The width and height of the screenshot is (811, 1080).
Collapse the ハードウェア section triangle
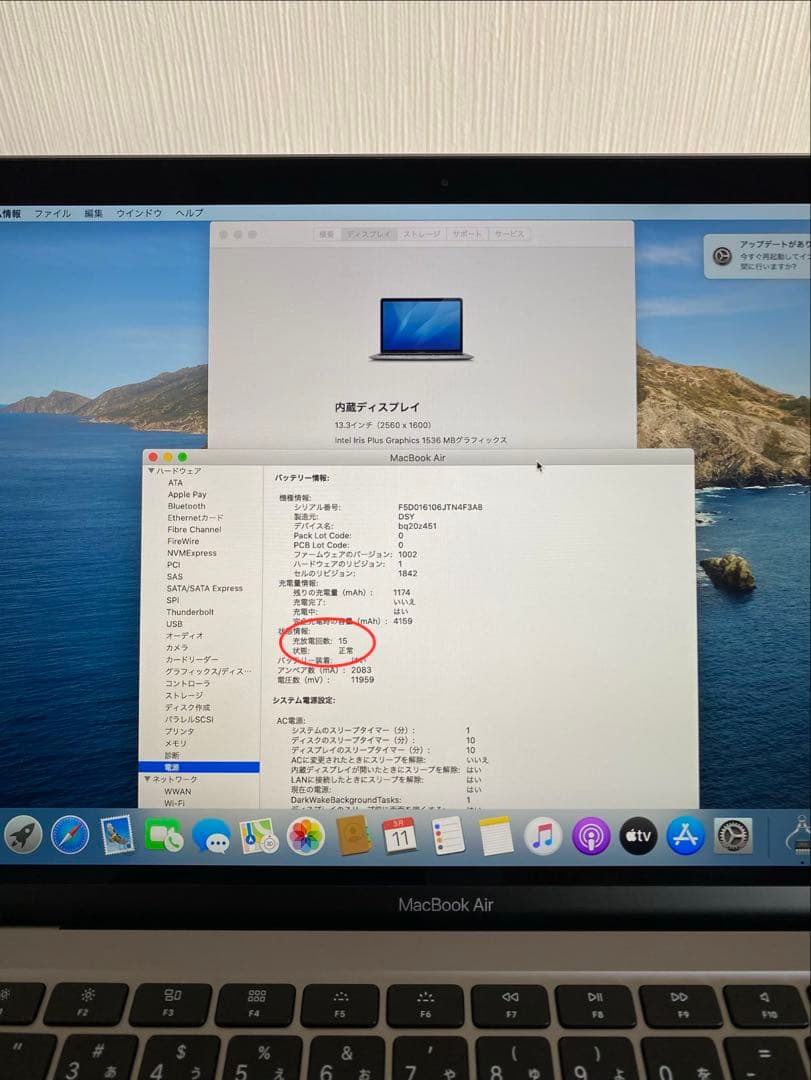coord(151,470)
